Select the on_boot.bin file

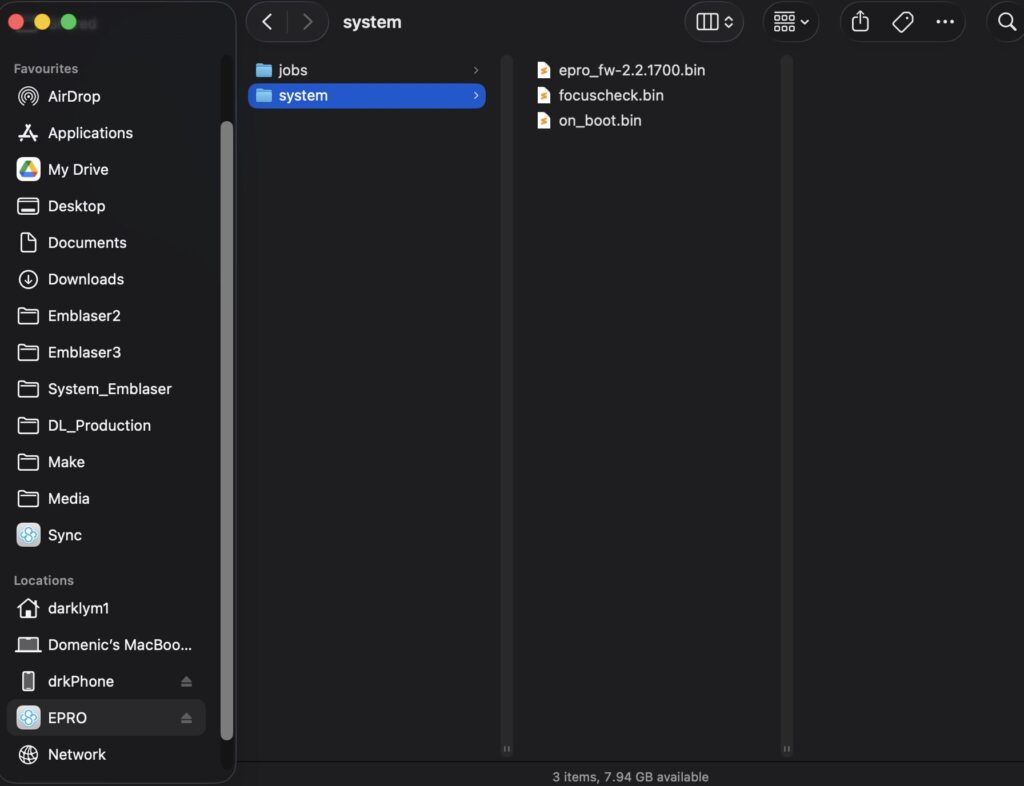599,120
